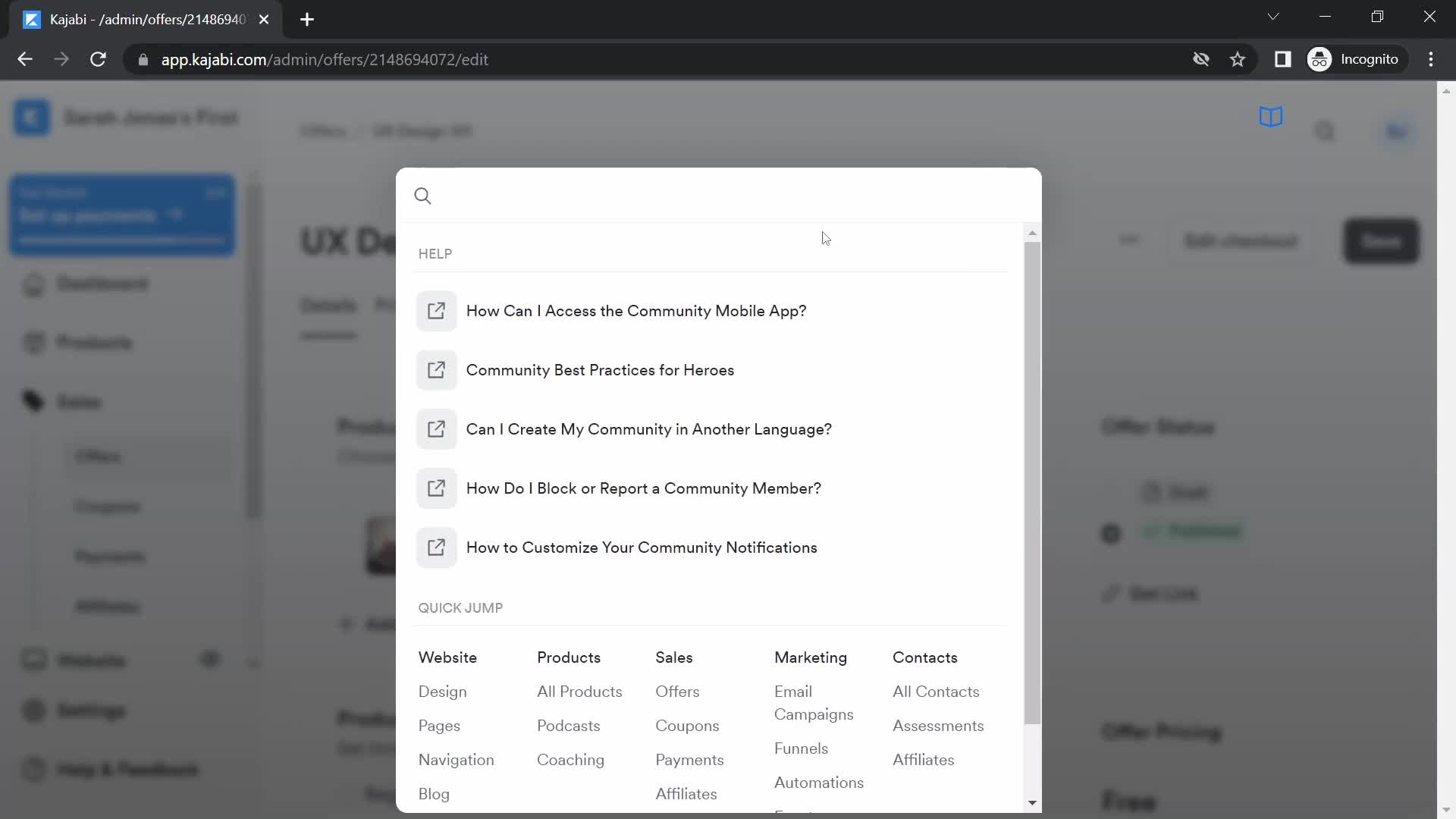Jump to Funnels

pyautogui.click(x=802, y=748)
